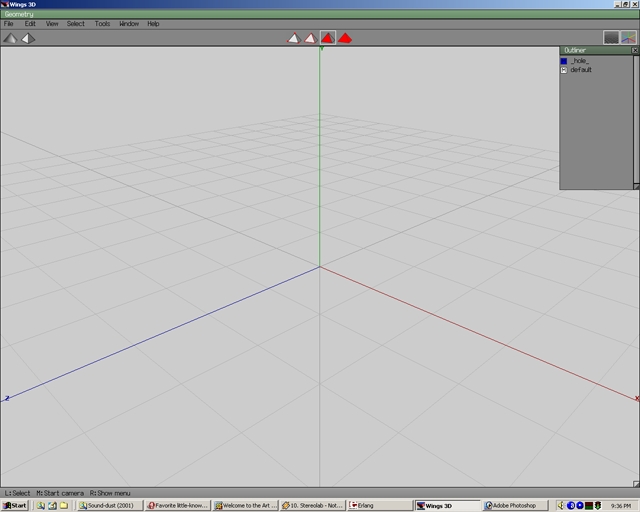Viewport: 640px width, 512px height.
Task: Open the Window menu
Action: point(129,24)
